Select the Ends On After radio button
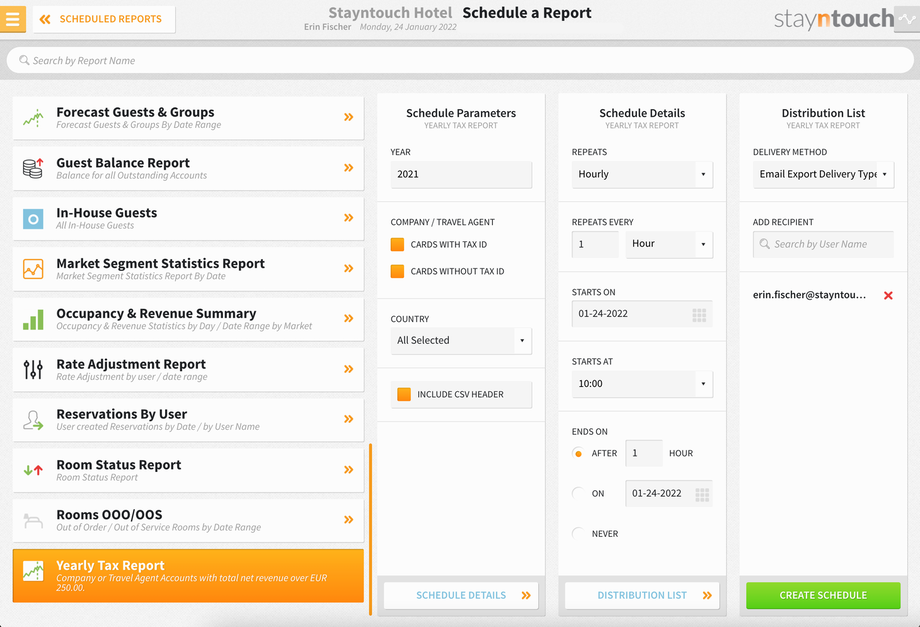 point(578,453)
